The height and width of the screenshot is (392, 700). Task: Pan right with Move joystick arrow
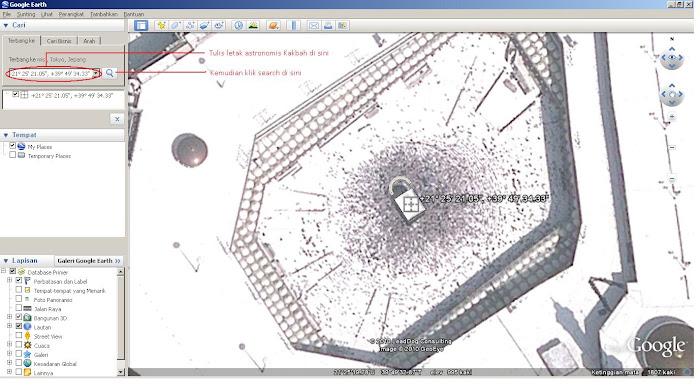[x=680, y=94]
